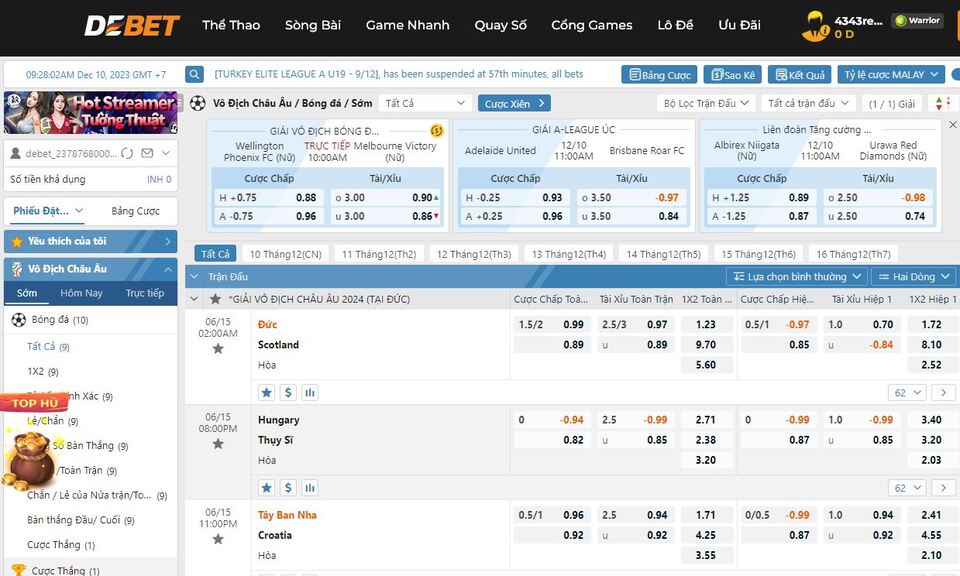Select the 0.99 handicap odds for Đức

pos(573,324)
